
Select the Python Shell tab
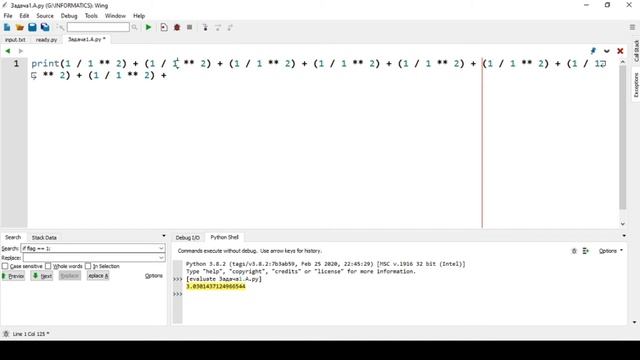tap(224, 237)
